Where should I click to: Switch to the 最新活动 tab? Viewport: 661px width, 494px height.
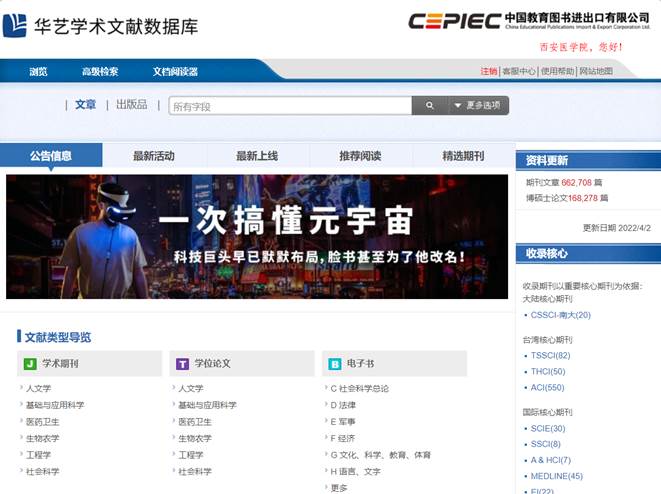click(x=154, y=156)
